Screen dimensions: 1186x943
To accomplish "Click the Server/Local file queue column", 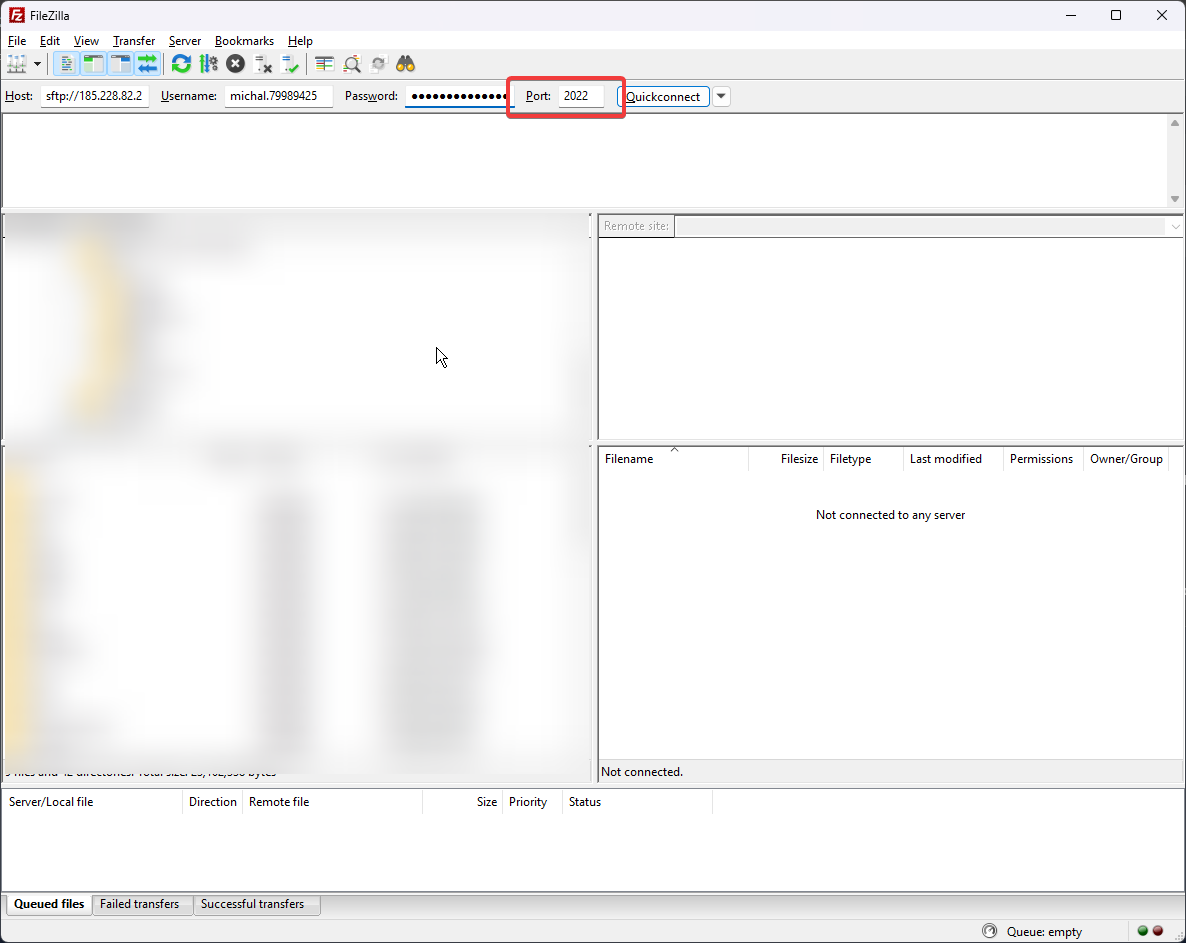I will pos(92,802).
